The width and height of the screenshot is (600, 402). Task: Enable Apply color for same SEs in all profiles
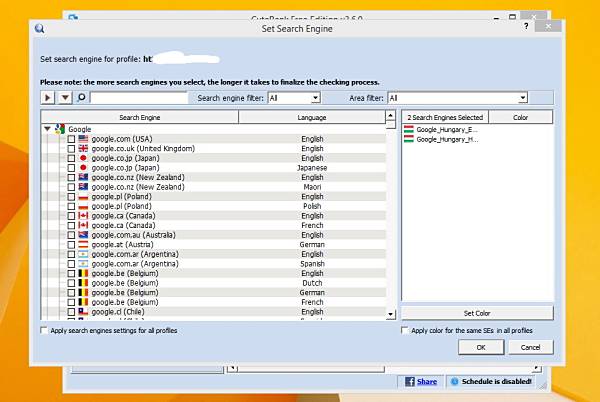pos(404,330)
